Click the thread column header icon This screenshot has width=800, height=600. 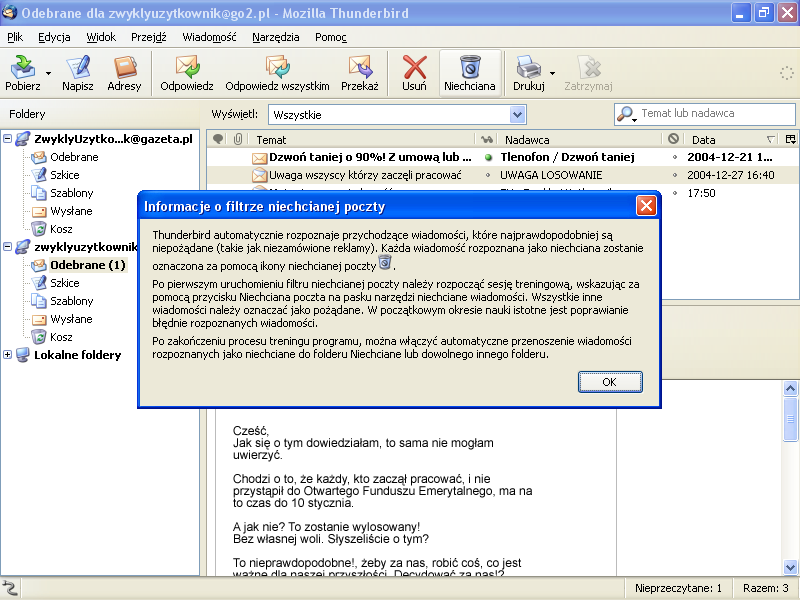[x=218, y=139]
